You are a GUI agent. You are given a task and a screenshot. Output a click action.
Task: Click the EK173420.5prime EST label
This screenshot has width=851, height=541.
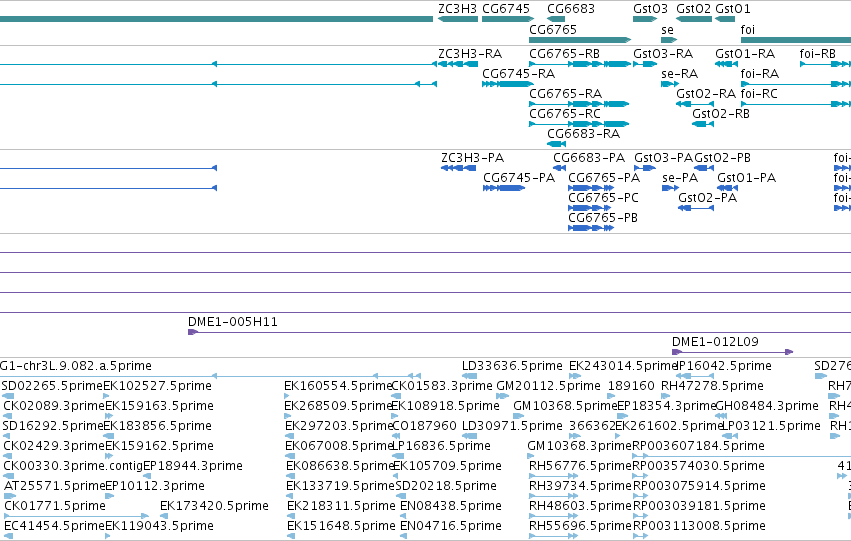[x=214, y=506]
